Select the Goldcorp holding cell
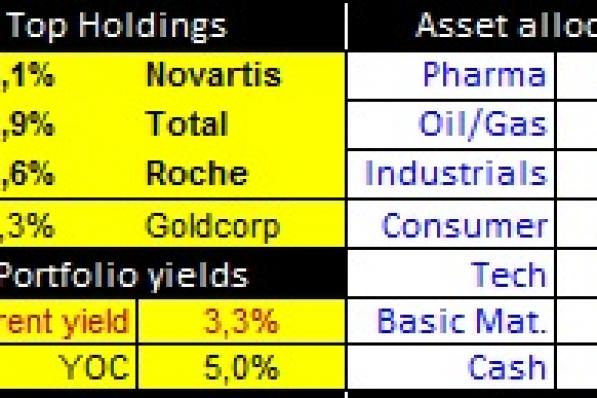 [x=213, y=225]
